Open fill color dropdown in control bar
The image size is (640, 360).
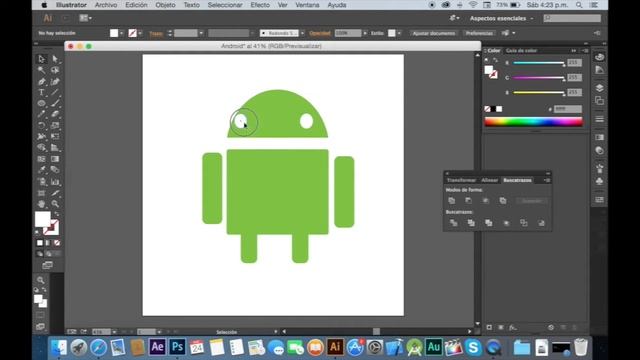coord(122,33)
